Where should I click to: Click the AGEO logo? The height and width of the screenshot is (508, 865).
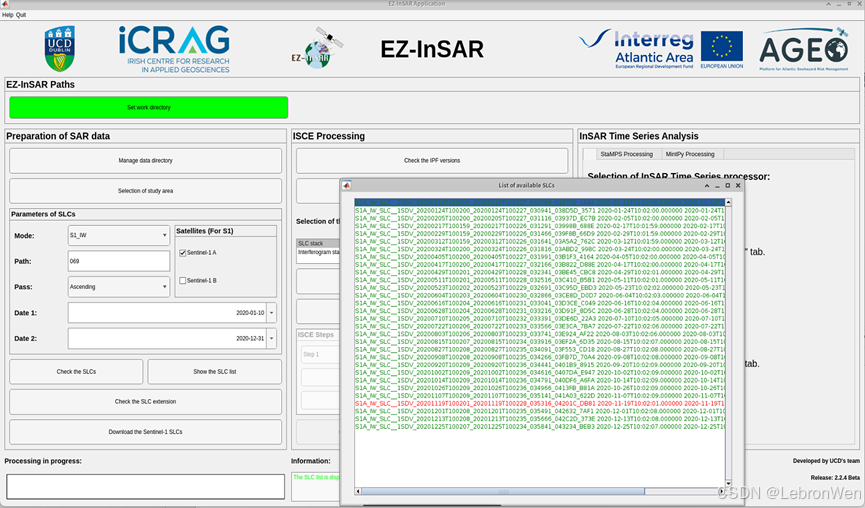(804, 49)
